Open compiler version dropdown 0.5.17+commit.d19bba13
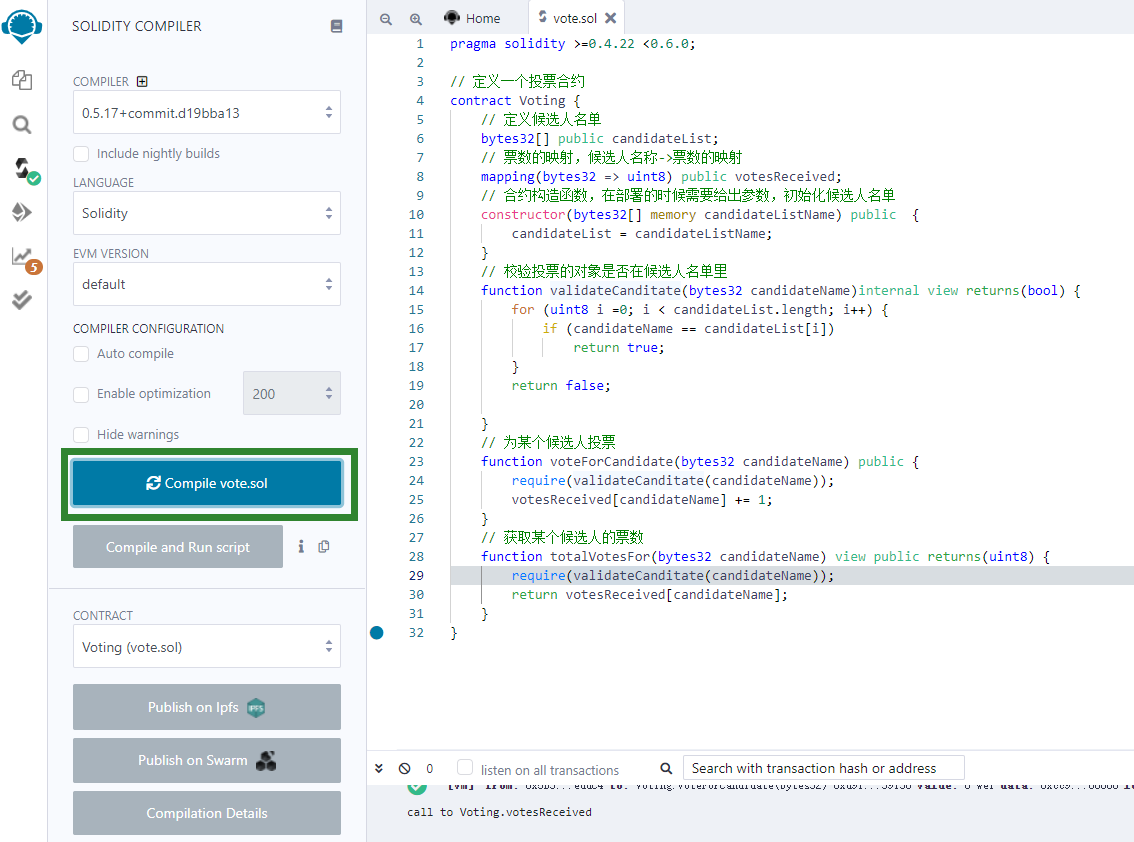1134x842 pixels. (207, 112)
